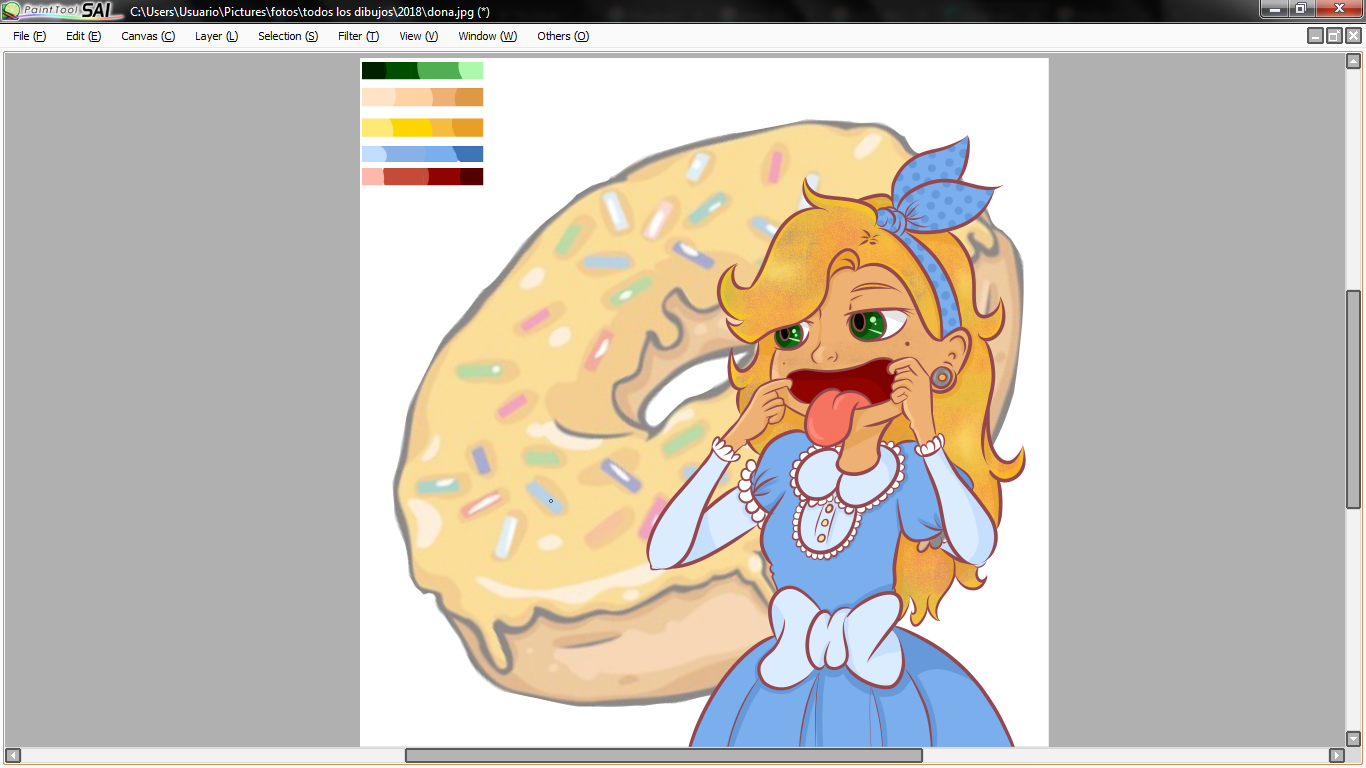This screenshot has width=1366, height=768.
Task: Minimize the PaintTool SAI application window
Action: [1273, 8]
